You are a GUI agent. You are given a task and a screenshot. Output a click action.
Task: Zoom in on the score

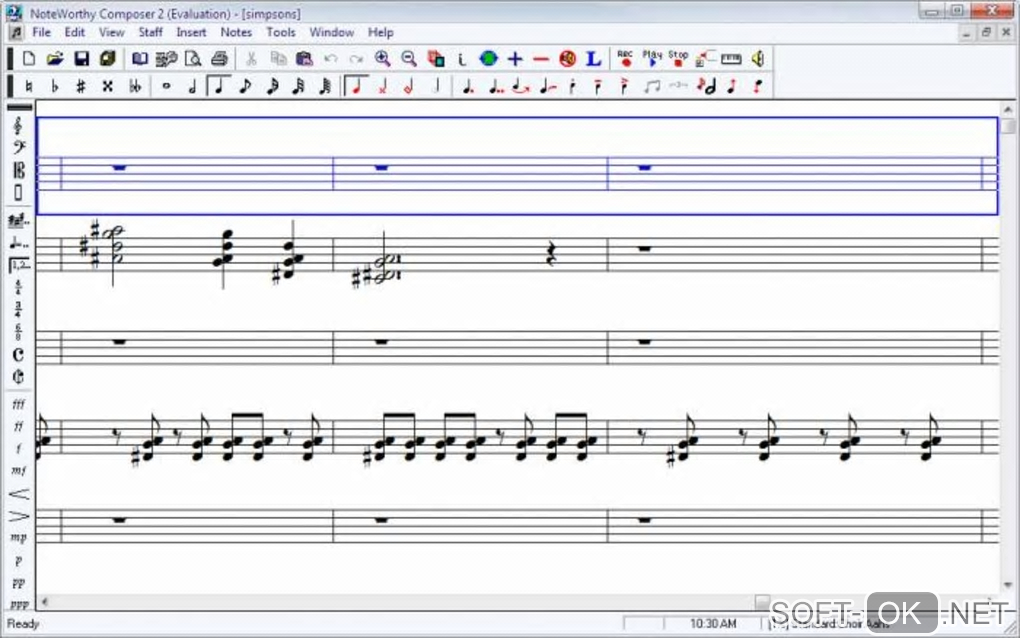click(382, 59)
